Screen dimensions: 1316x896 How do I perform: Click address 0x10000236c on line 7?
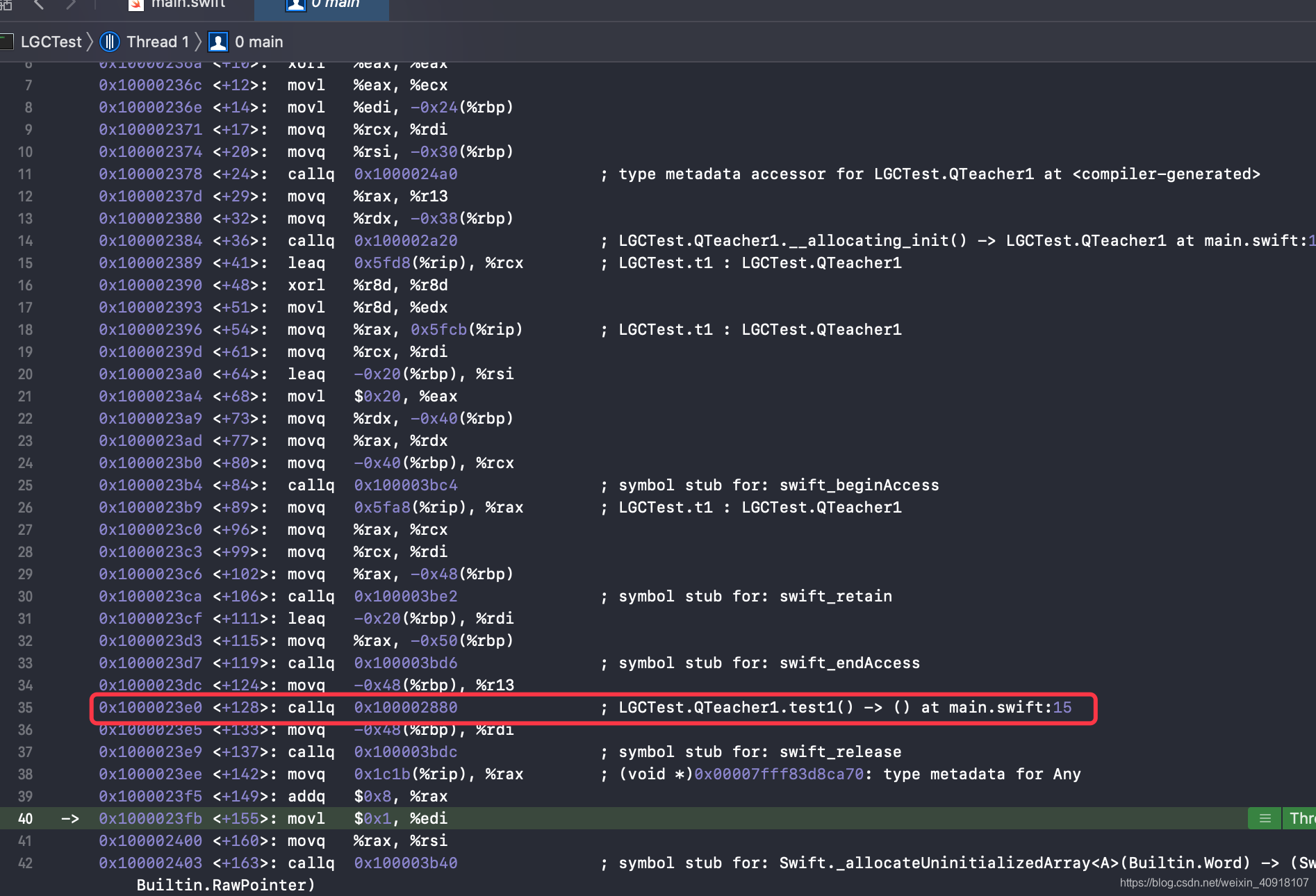[x=150, y=85]
